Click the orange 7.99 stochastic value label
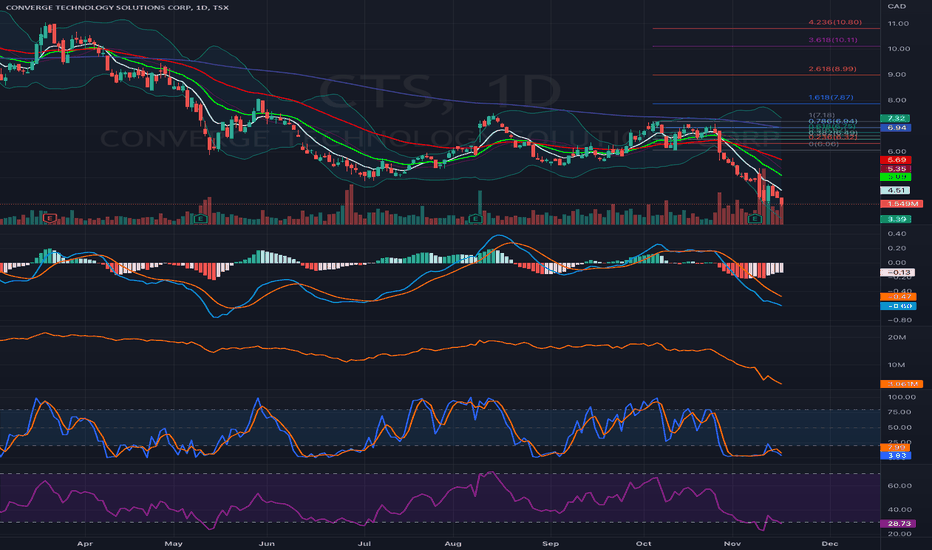Viewport: 932px width, 550px height. click(895, 448)
